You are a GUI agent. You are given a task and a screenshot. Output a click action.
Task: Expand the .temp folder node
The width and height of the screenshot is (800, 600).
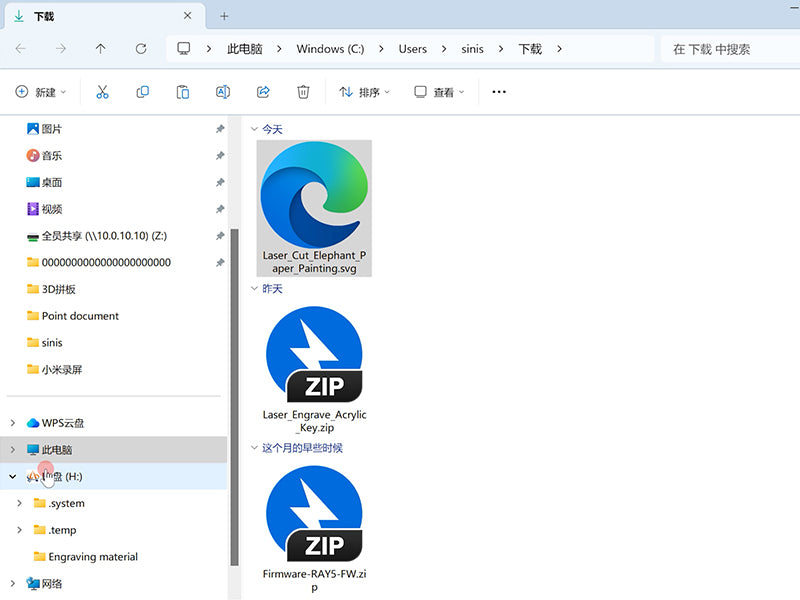[19, 530]
